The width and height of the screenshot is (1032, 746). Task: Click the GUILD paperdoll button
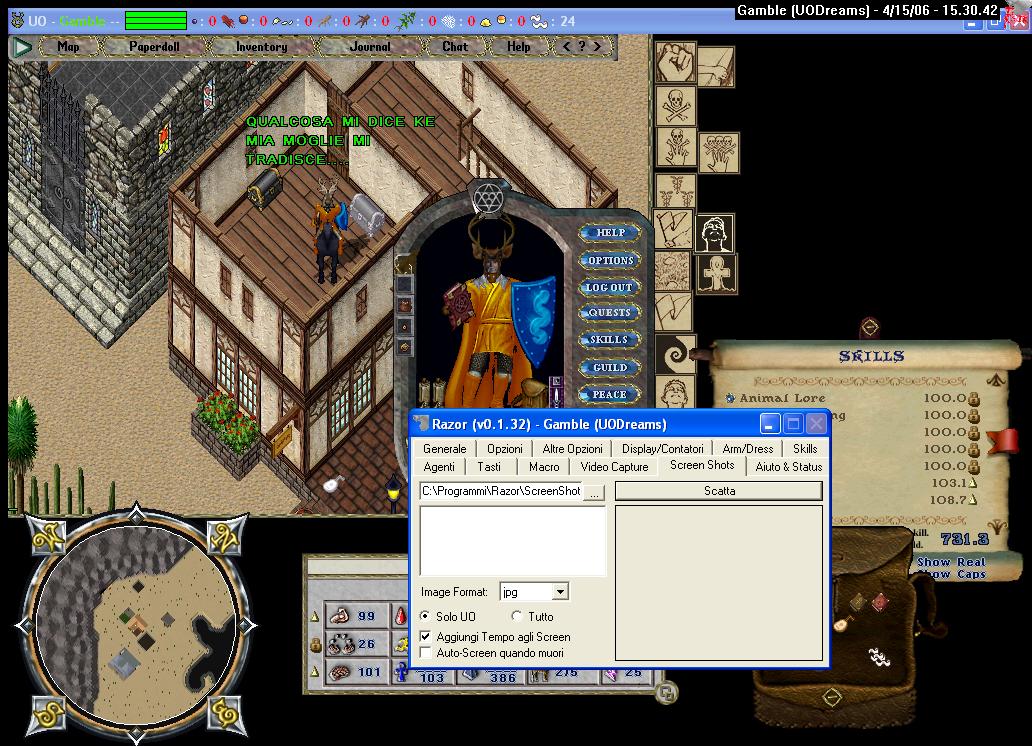tap(610, 367)
